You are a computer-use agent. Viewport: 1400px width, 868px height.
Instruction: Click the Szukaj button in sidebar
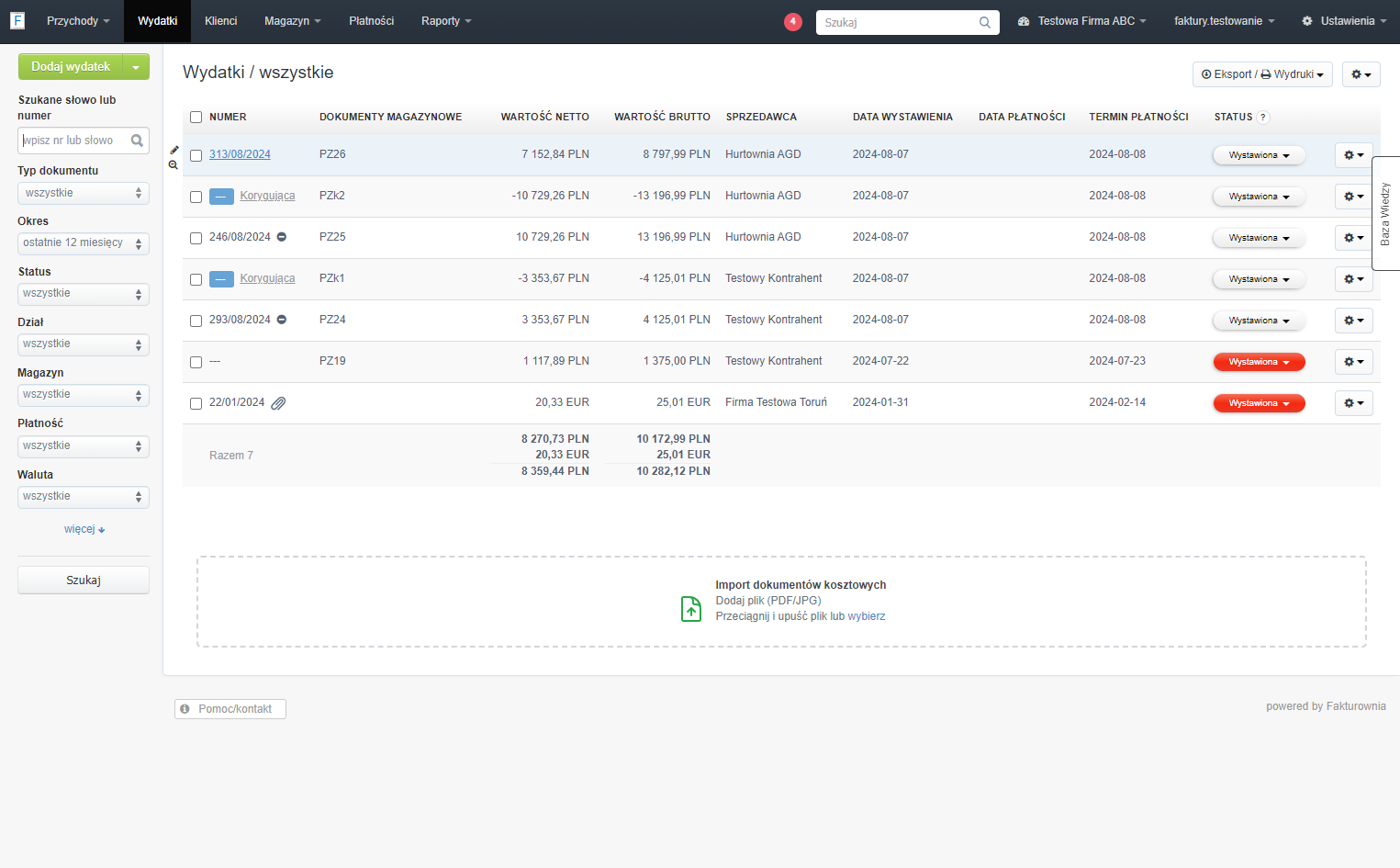tap(84, 581)
